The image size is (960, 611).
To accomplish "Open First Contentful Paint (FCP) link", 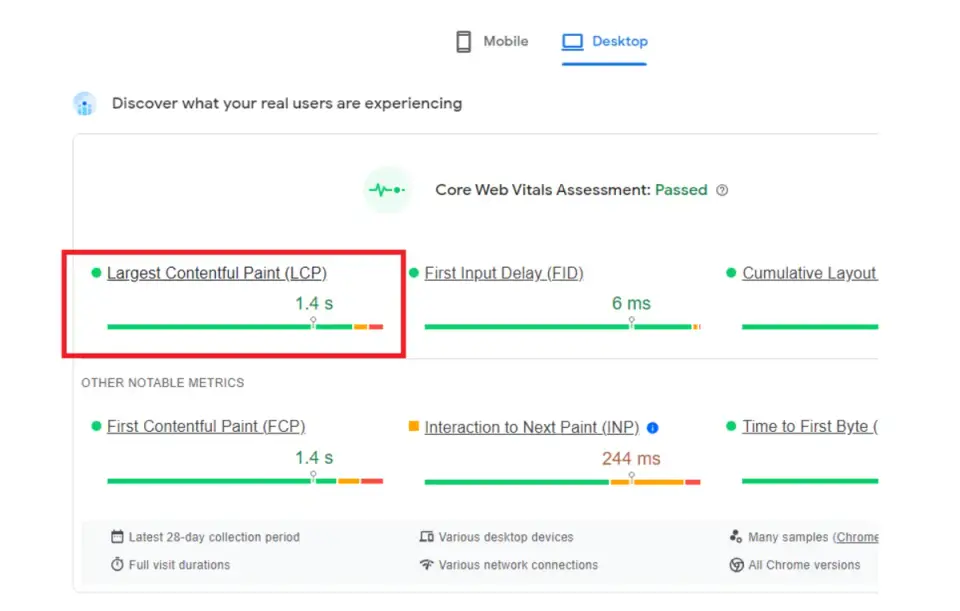I will (206, 426).
